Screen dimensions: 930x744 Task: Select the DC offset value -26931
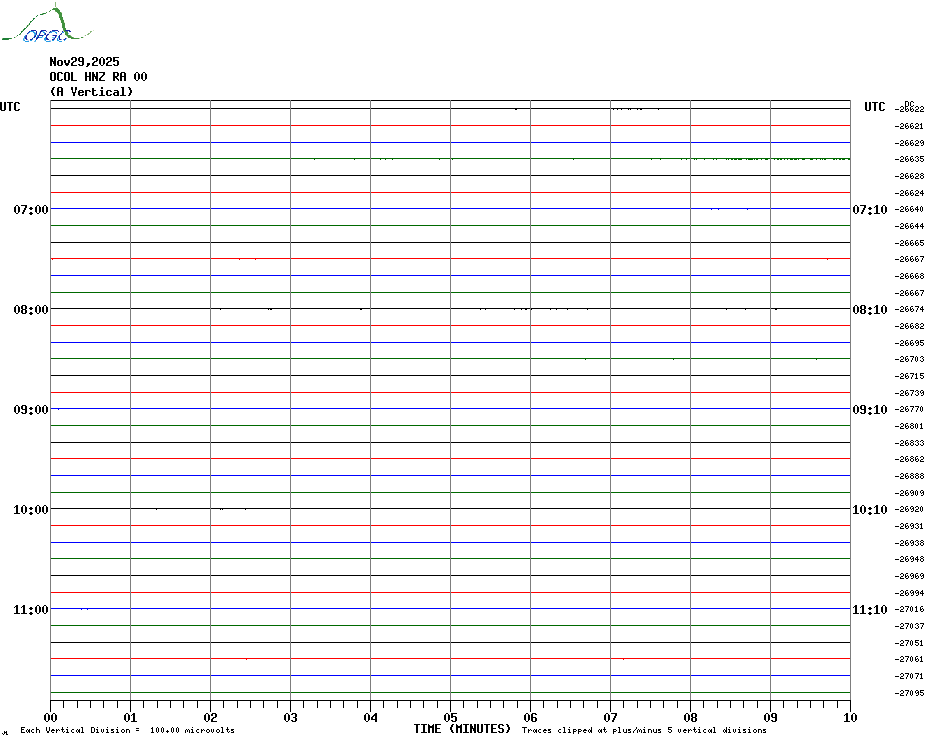909,526
